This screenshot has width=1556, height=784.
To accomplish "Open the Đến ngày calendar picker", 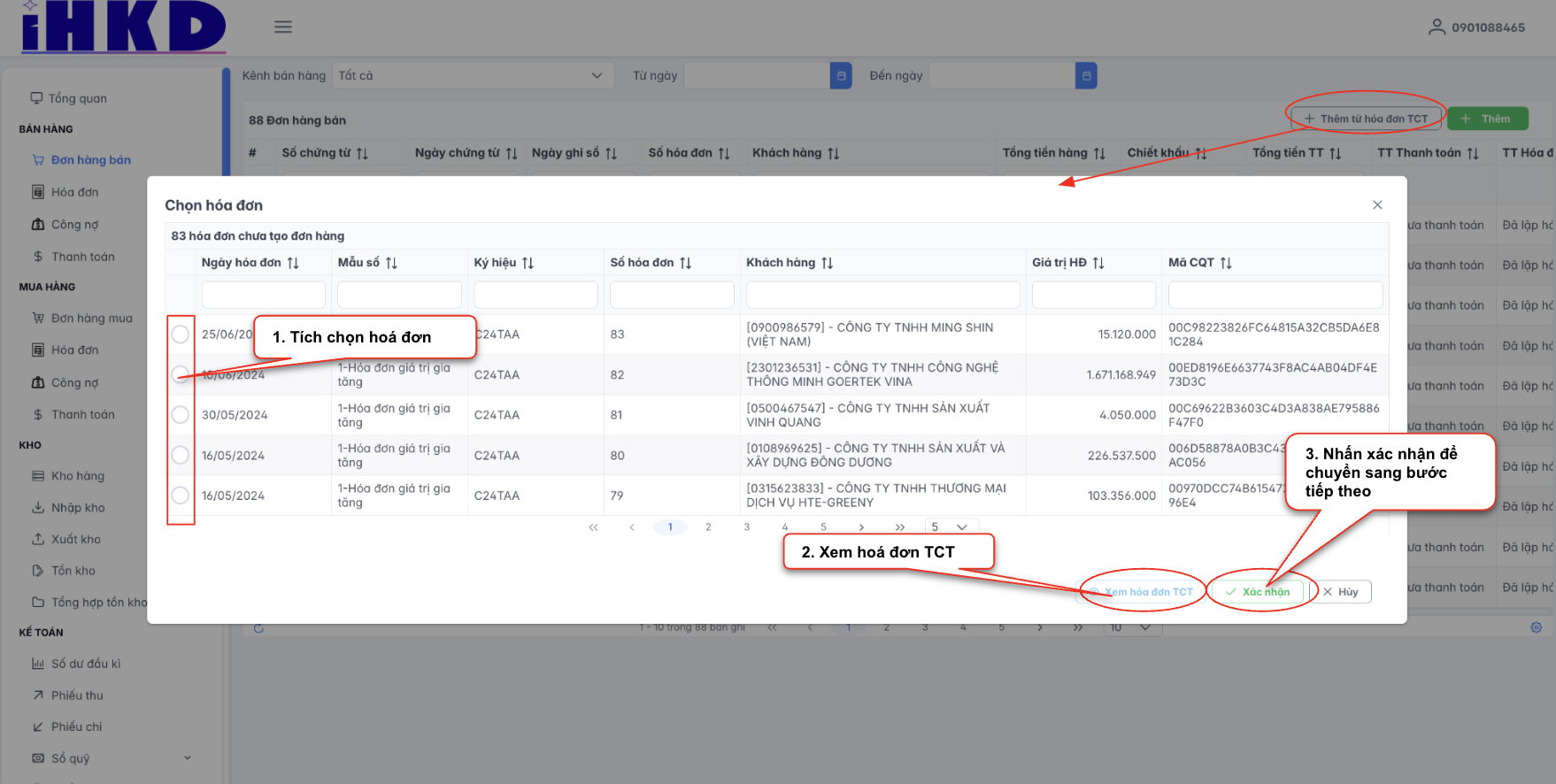I will [1086, 76].
